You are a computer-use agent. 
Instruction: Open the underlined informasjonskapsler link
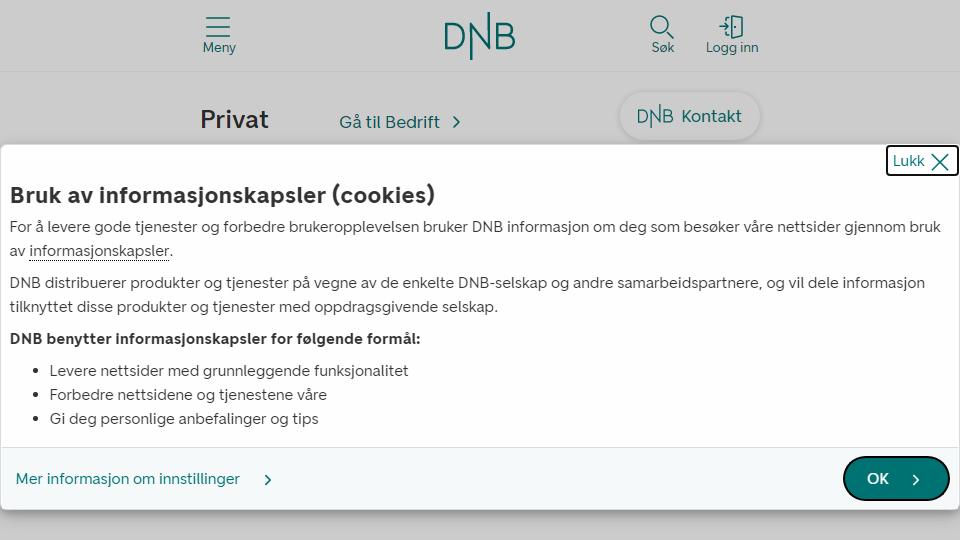click(99, 250)
